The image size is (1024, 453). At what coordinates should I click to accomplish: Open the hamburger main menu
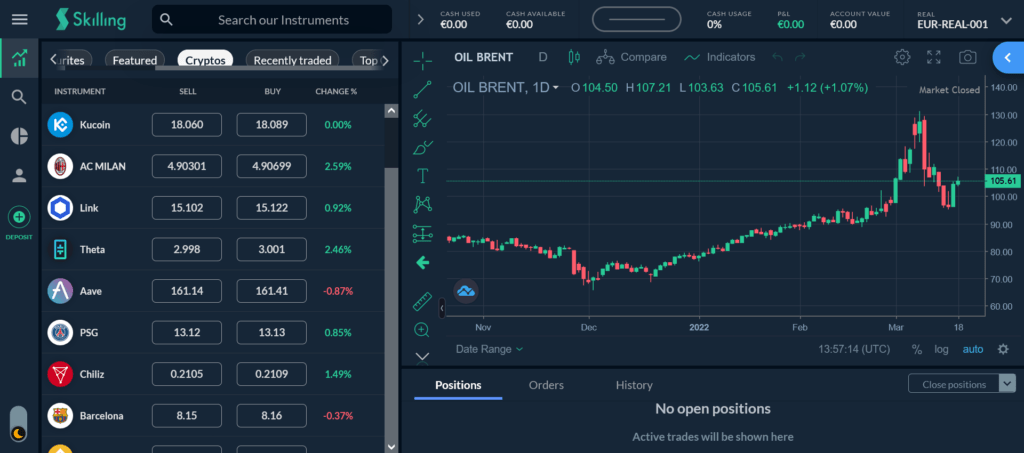pyautogui.click(x=20, y=20)
